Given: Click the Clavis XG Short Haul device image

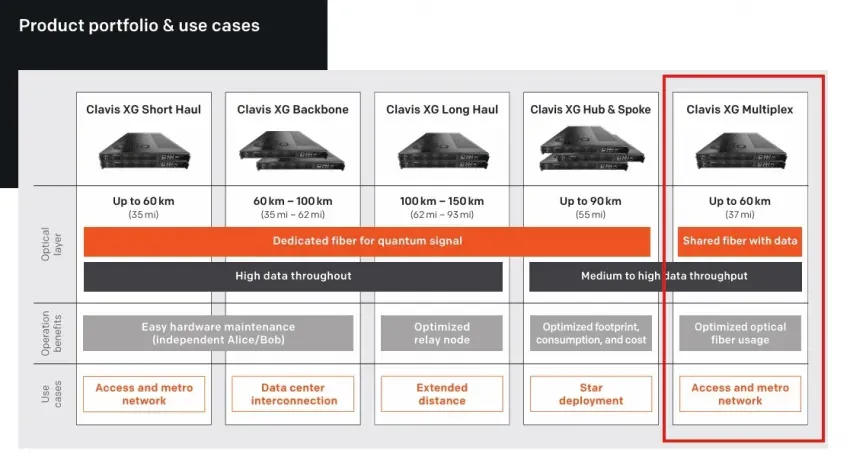Looking at the screenshot, I should coord(144,151).
